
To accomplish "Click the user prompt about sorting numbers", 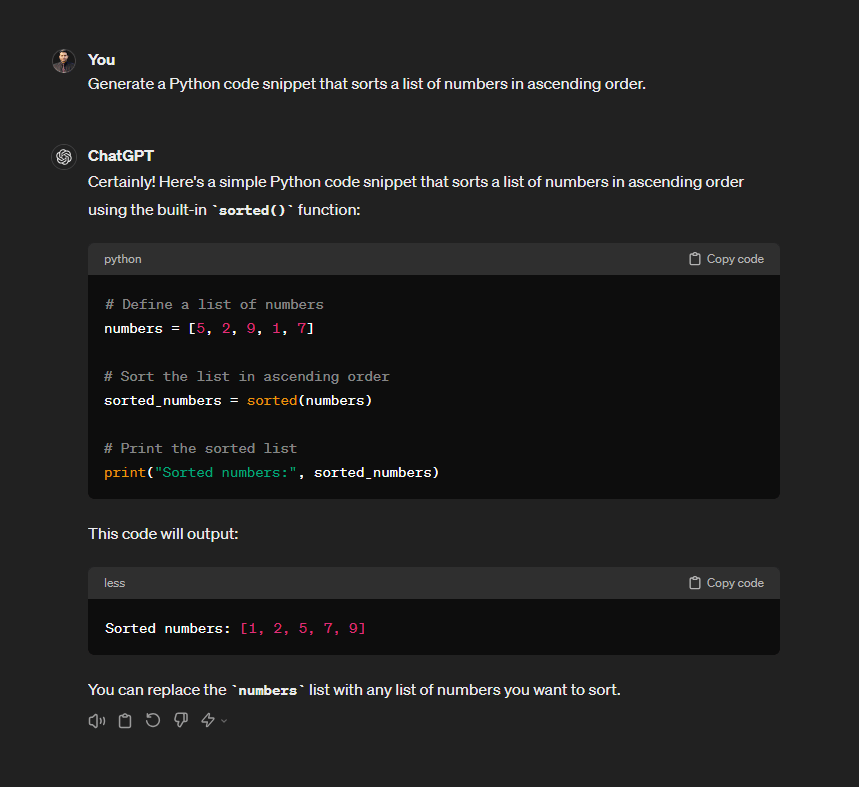I will pos(366,84).
